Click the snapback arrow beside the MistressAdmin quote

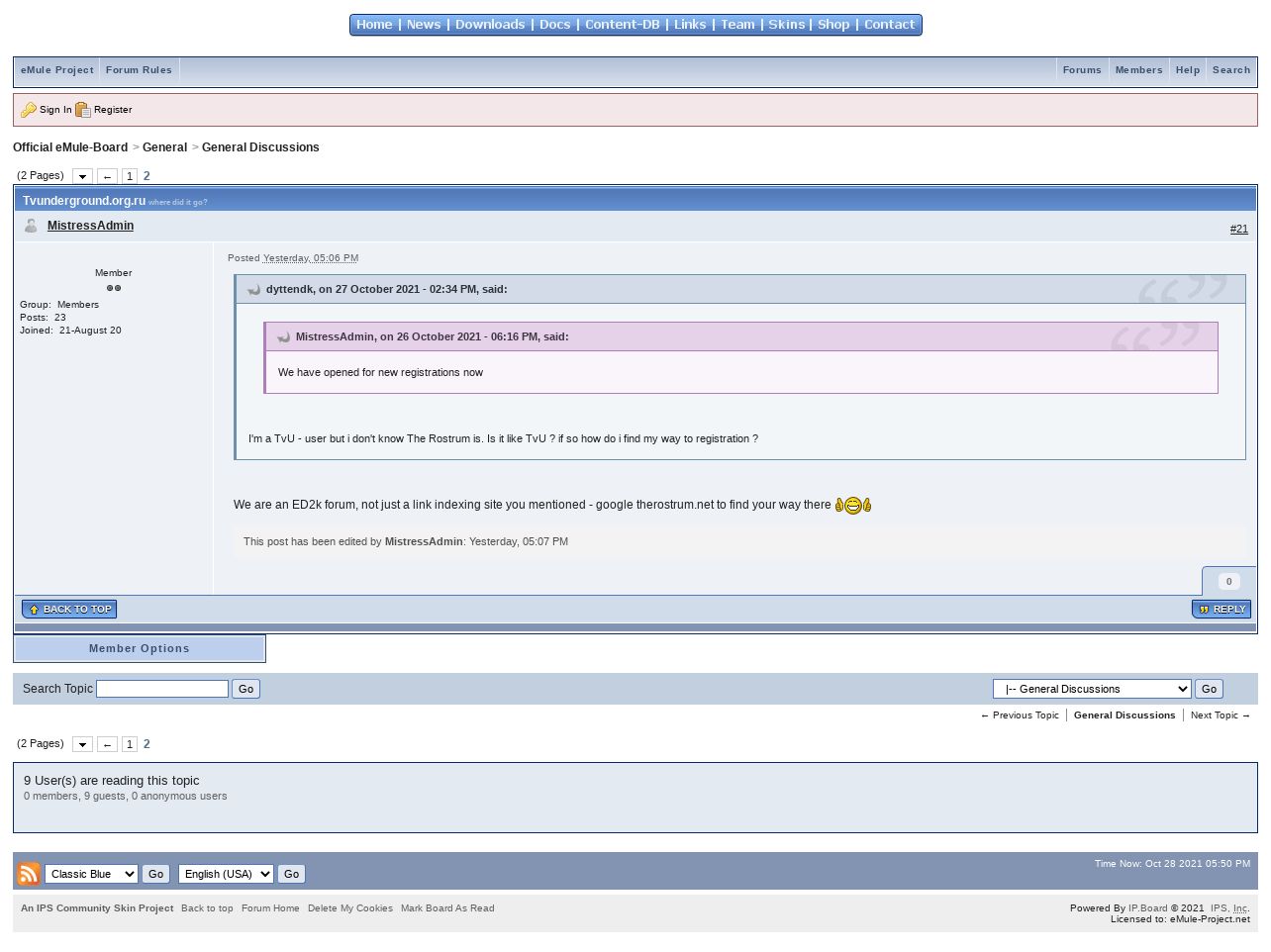click(283, 337)
